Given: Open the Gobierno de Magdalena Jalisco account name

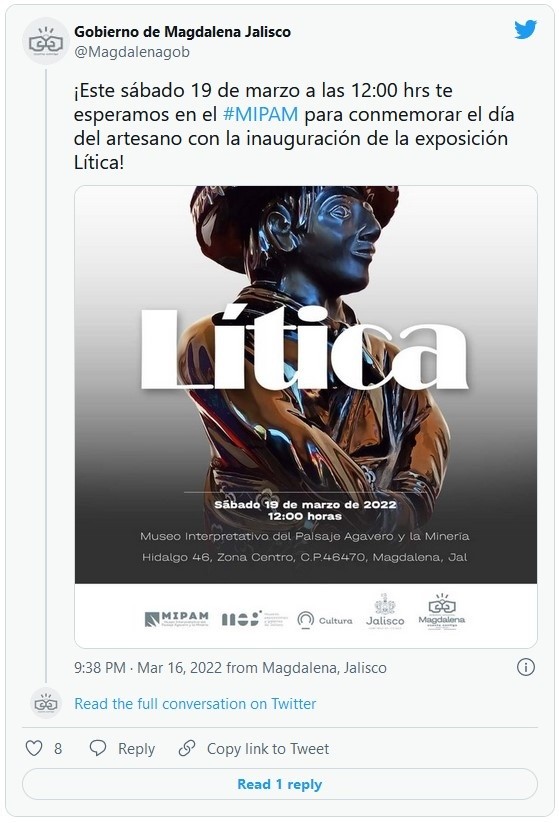Looking at the screenshot, I should coord(182,31).
